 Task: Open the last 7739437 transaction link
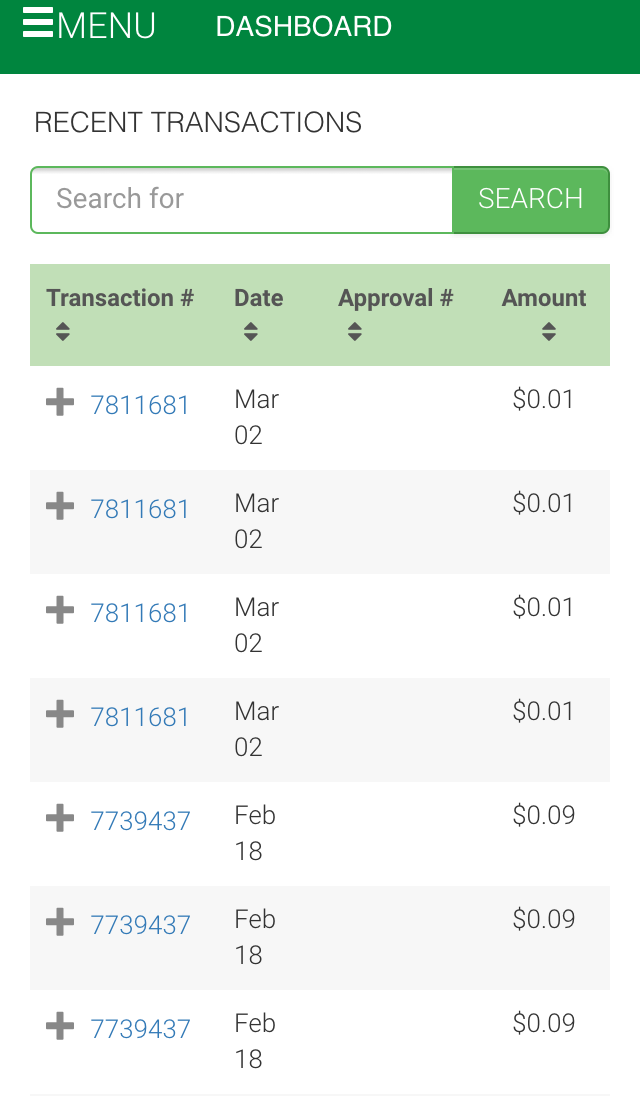[140, 1029]
